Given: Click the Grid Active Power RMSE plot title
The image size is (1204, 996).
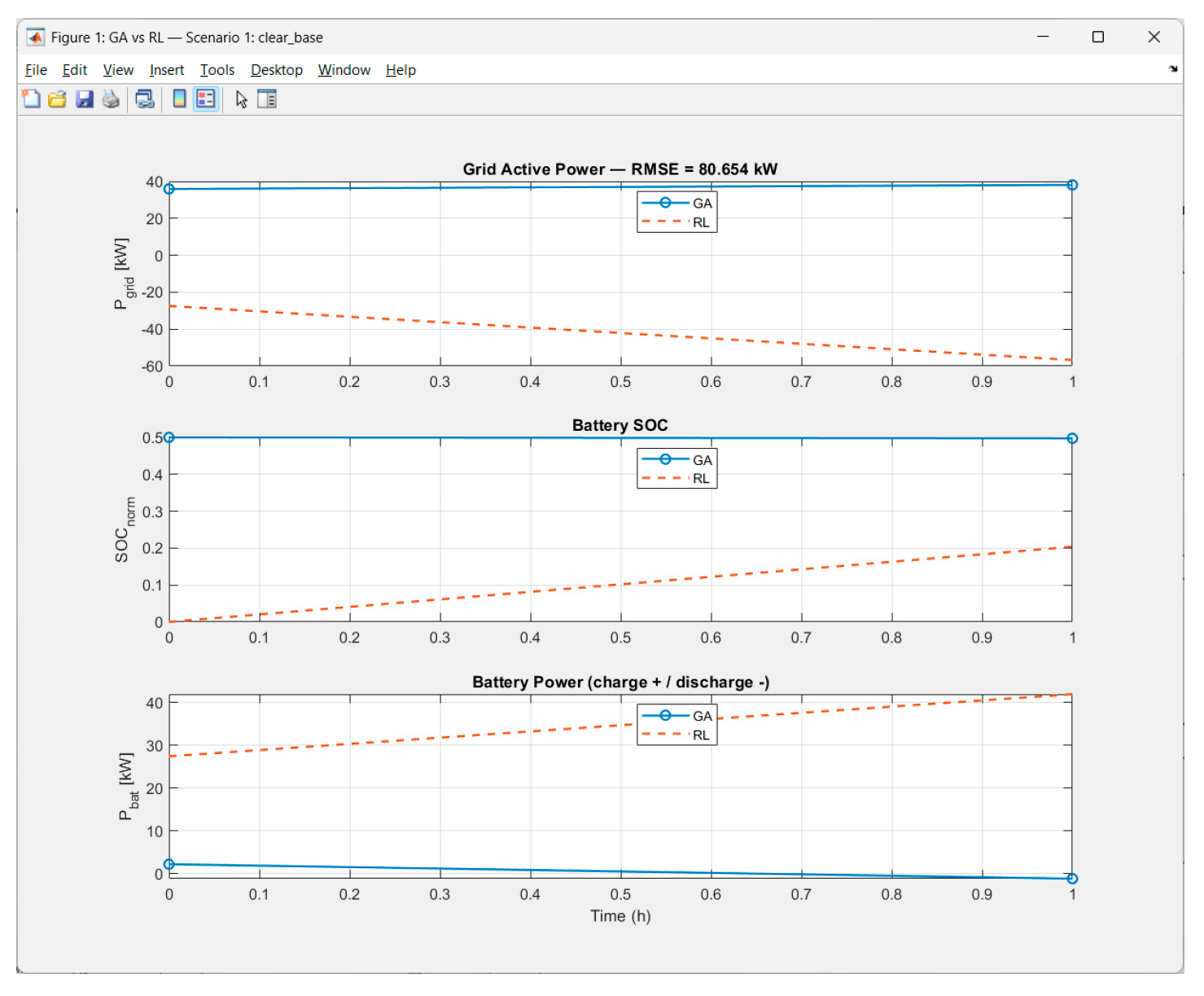Looking at the screenshot, I should (620, 169).
